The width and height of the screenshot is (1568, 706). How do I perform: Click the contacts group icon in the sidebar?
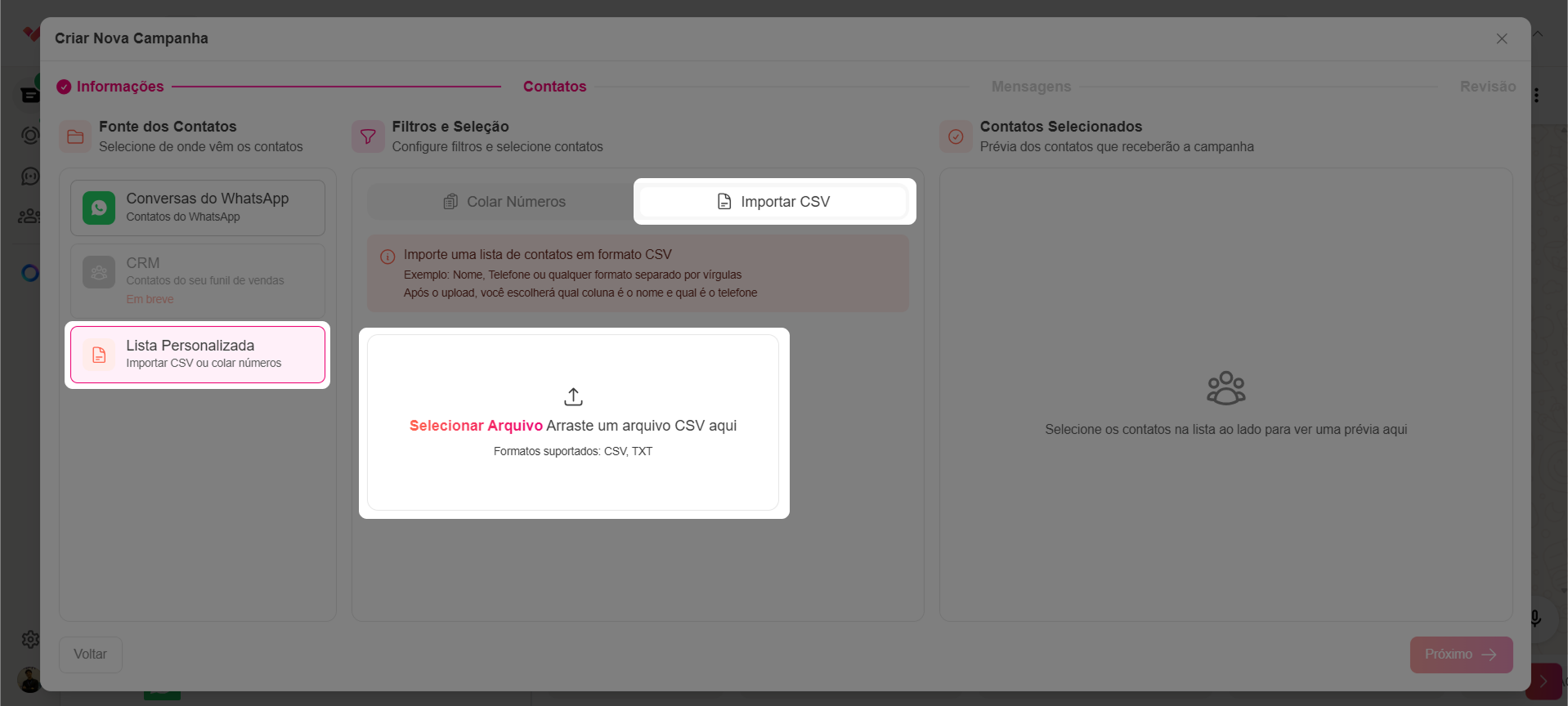click(x=29, y=216)
